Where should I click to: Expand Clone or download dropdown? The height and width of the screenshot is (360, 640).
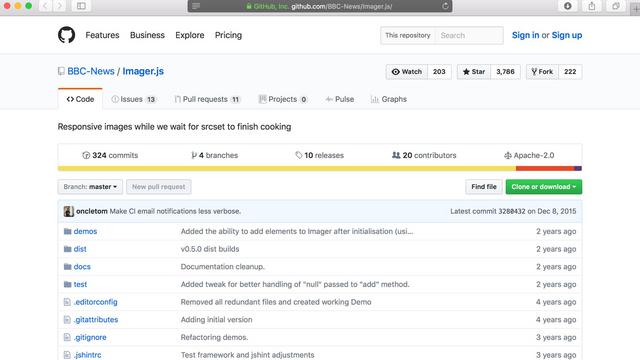(544, 187)
